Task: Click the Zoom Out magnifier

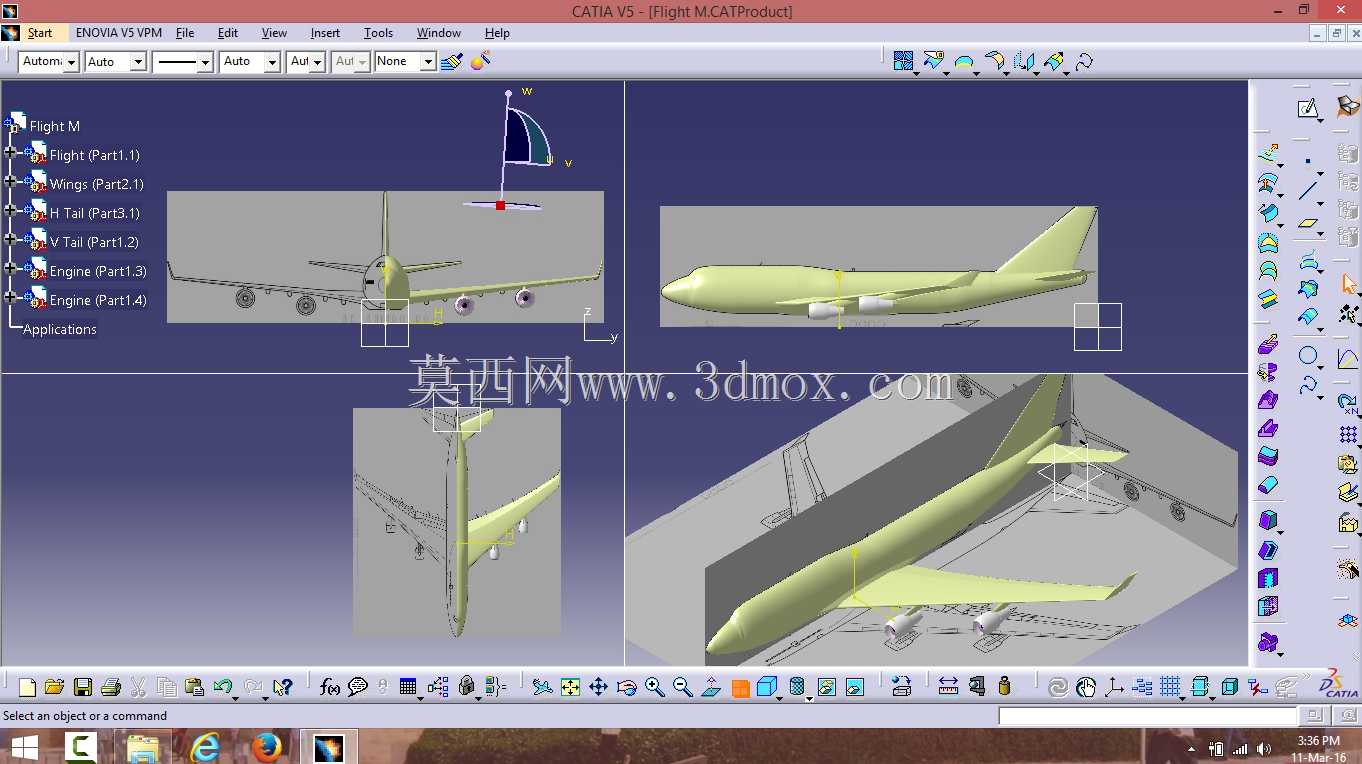Action: 683,687
